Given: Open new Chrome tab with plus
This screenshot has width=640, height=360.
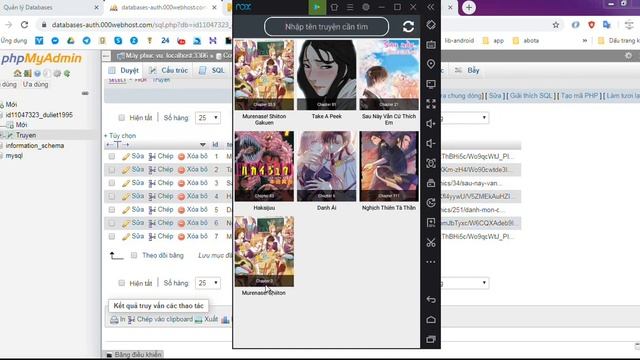Looking at the screenshot, I should pyautogui.click(x=469, y=7).
